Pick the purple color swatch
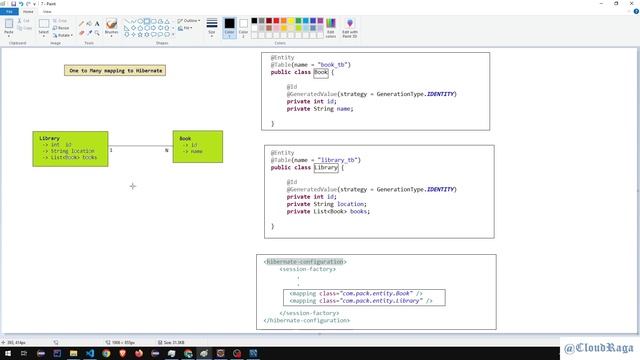This screenshot has height=360, width=640. (x=320, y=20)
